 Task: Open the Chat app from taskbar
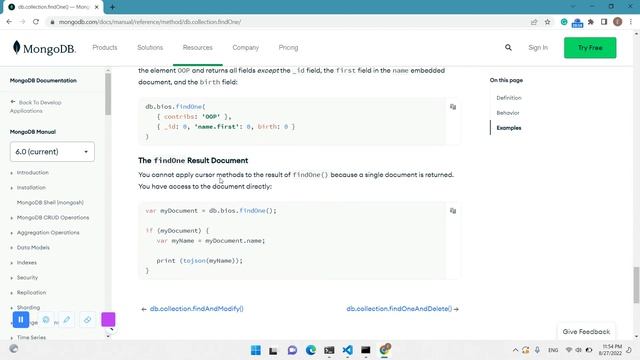pyautogui.click(x=292, y=350)
